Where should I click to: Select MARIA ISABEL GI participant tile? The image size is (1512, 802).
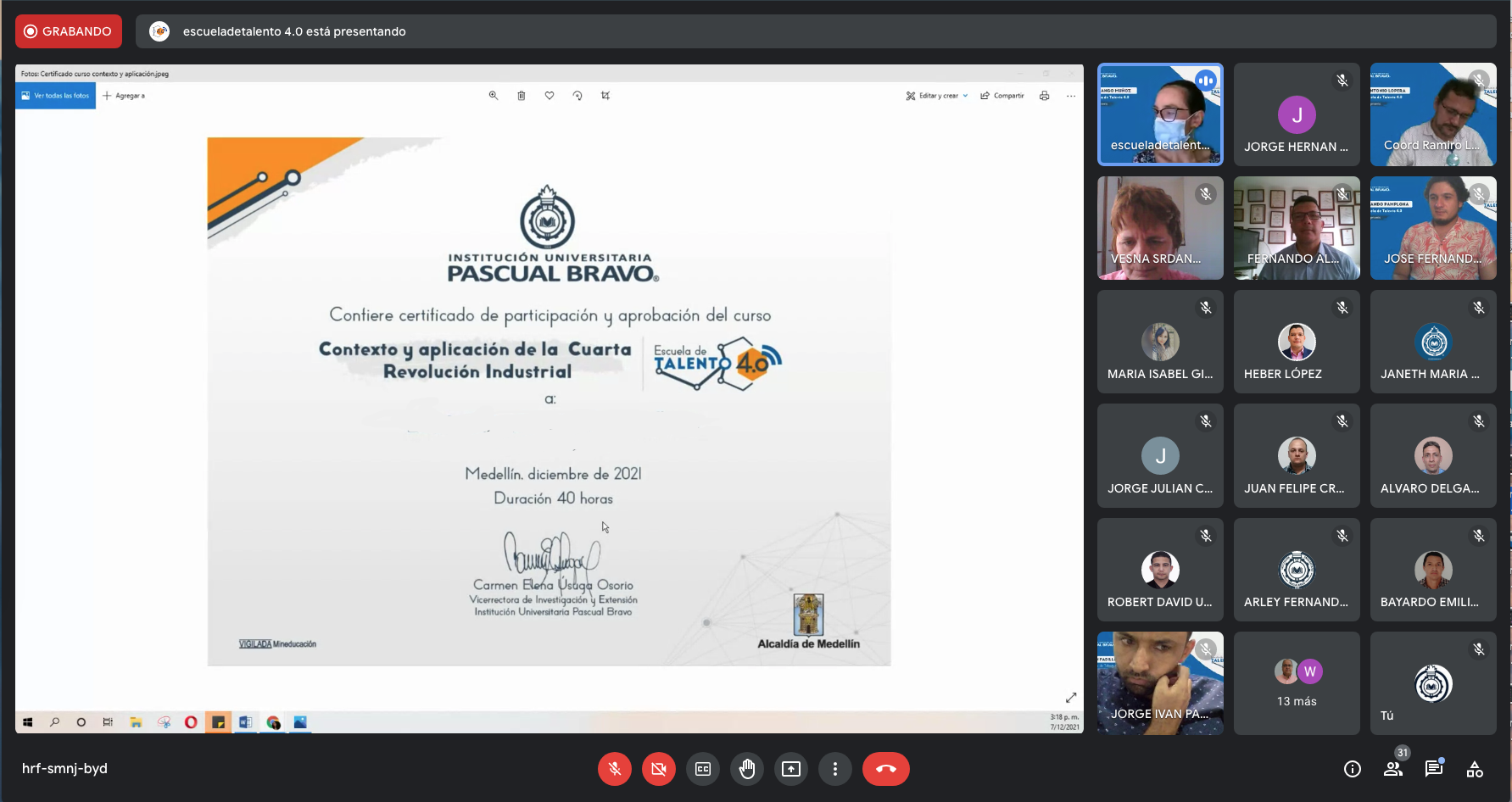(1160, 342)
